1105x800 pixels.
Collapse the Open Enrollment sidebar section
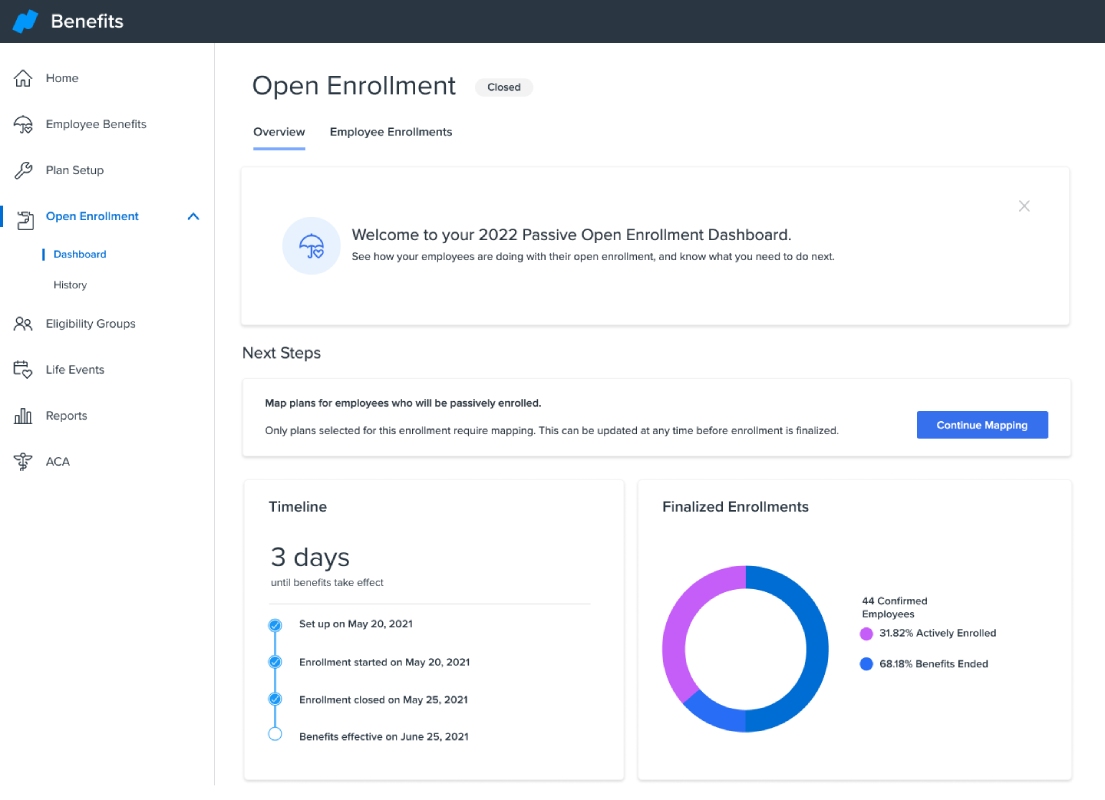tap(193, 216)
